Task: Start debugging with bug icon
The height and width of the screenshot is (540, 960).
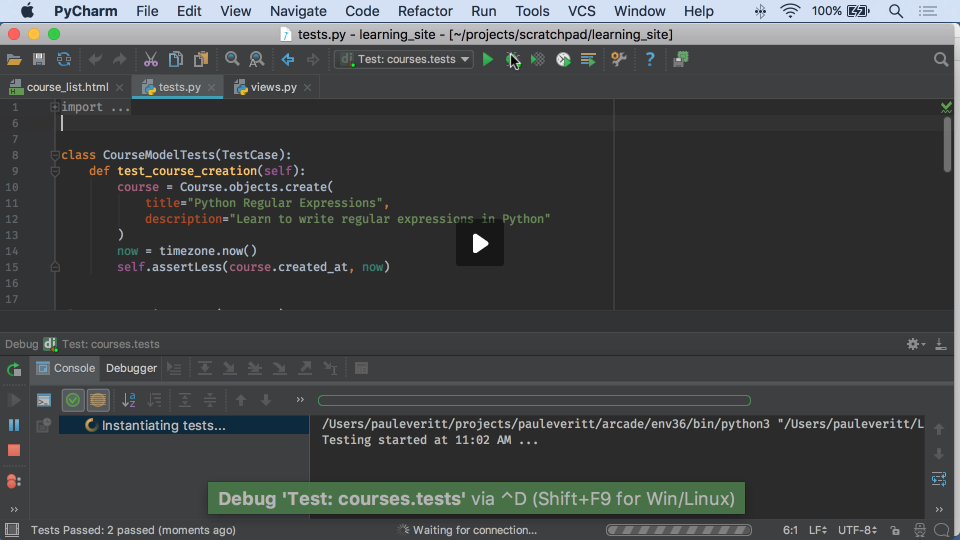Action: [x=512, y=59]
